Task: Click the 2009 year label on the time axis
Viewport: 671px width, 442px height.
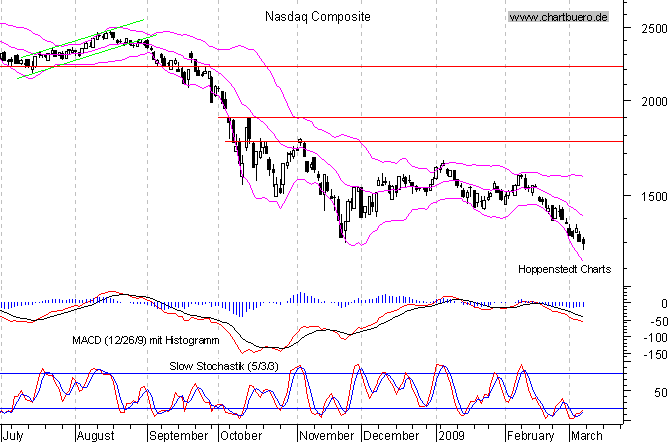Action: click(x=452, y=436)
